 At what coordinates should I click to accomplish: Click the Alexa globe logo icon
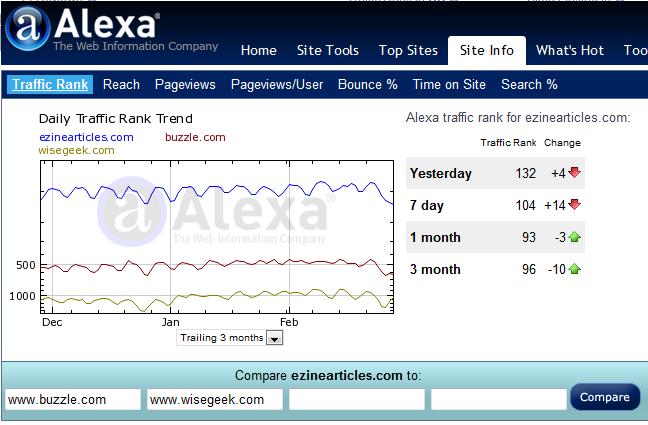(x=28, y=28)
